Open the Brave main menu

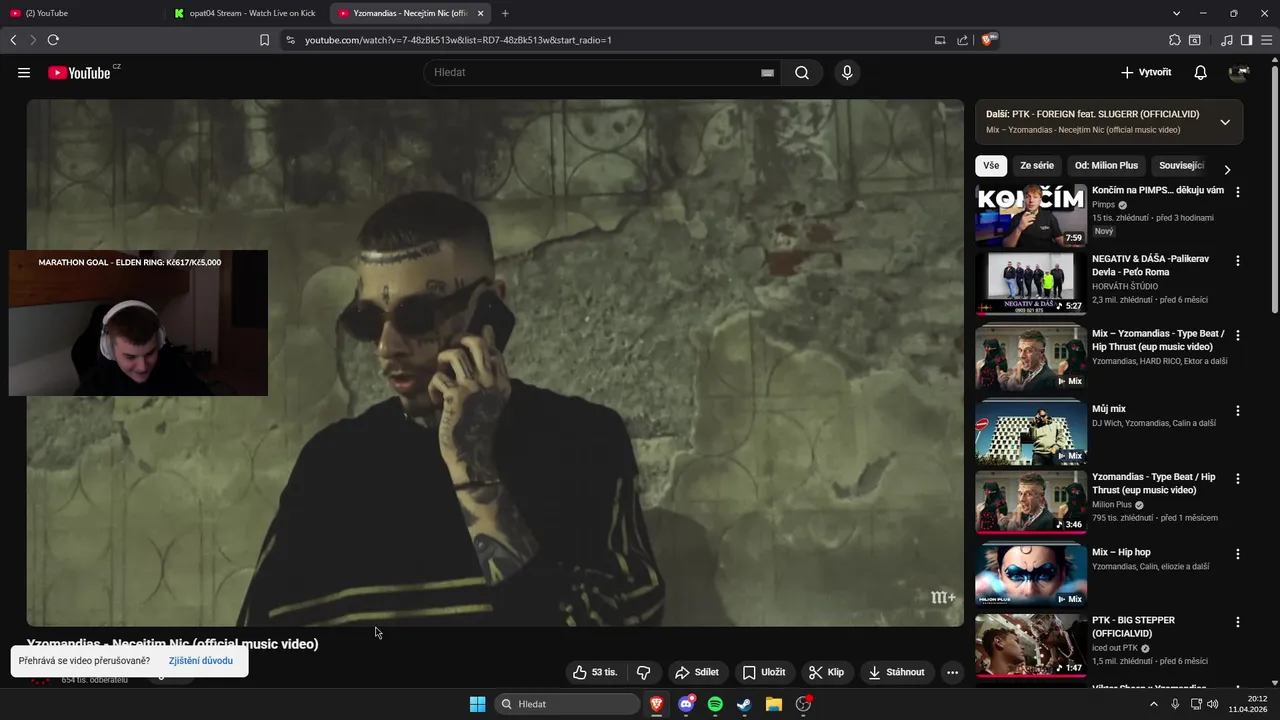(1266, 40)
